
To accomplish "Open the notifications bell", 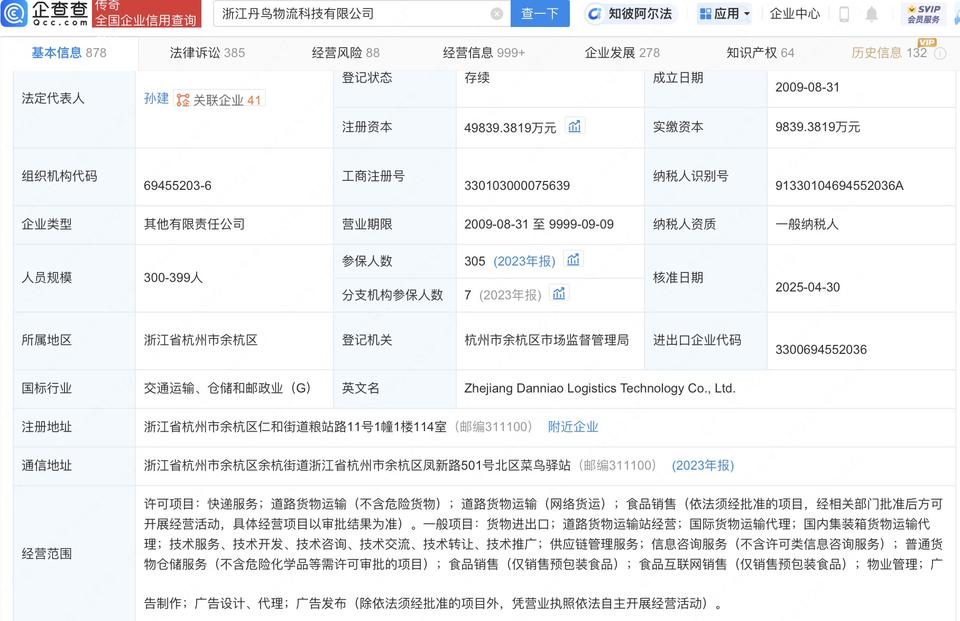I will point(872,14).
